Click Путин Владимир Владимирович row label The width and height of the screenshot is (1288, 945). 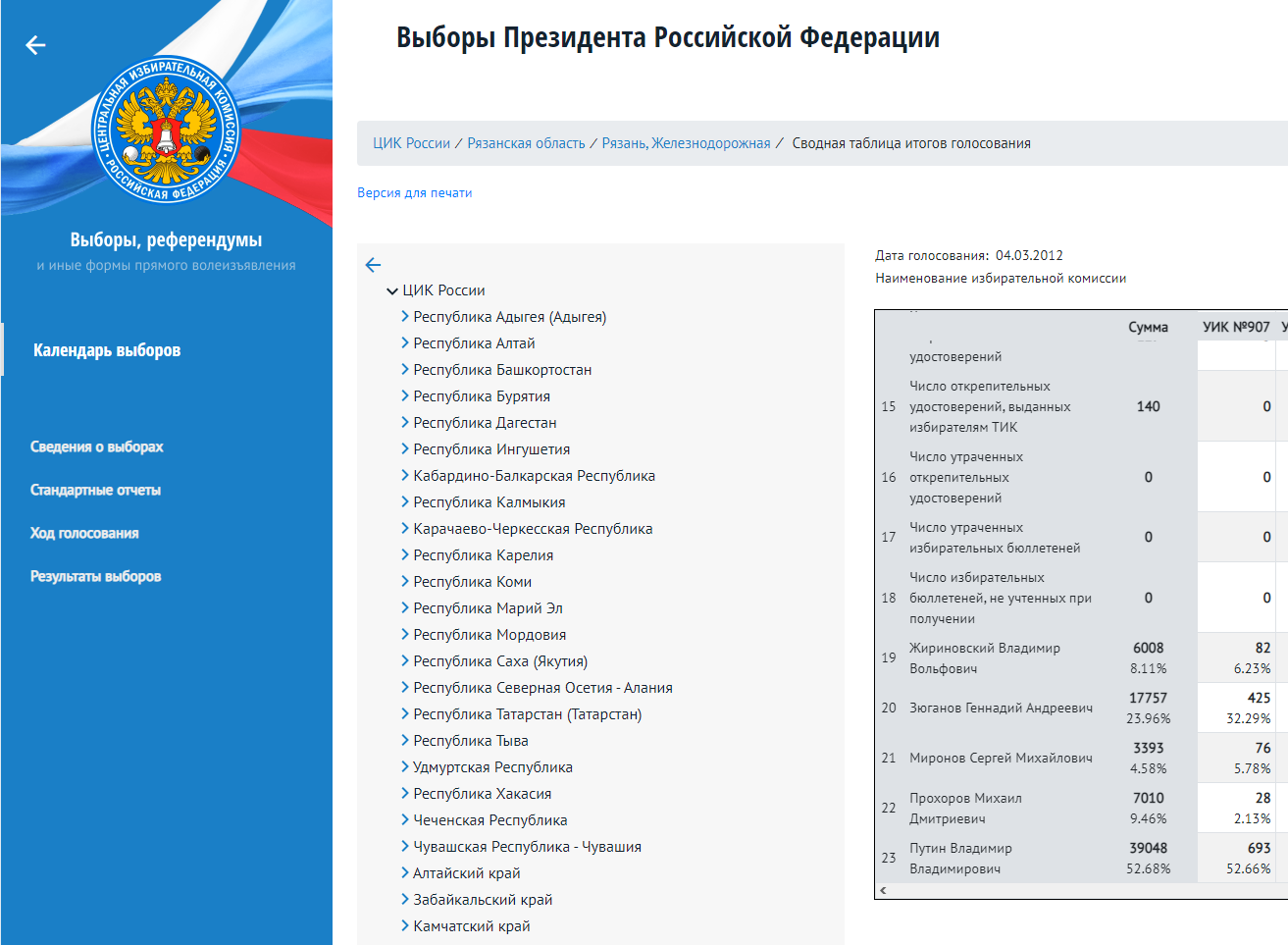(960, 859)
